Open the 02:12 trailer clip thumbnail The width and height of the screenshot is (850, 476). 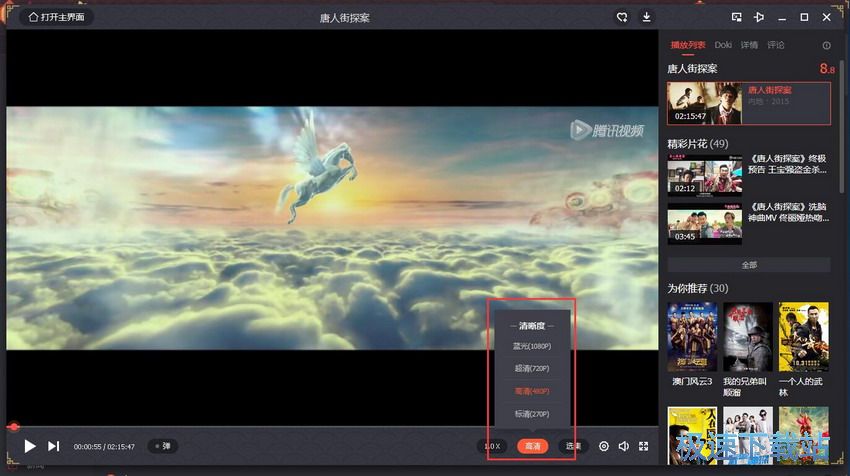tap(705, 175)
